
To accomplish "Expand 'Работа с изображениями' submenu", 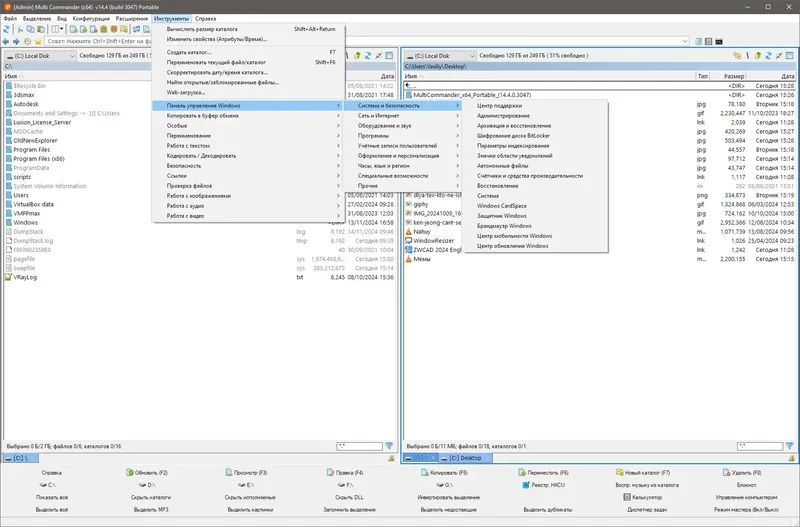I will pyautogui.click(x=248, y=196).
